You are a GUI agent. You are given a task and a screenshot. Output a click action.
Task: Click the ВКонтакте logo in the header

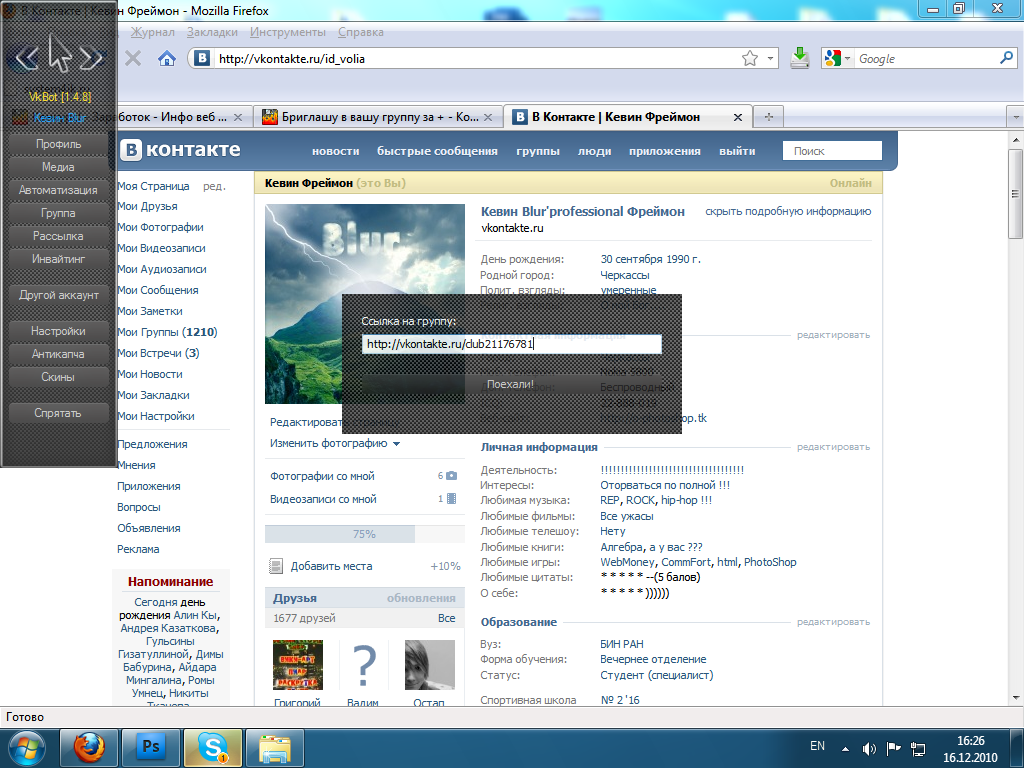[x=181, y=150]
